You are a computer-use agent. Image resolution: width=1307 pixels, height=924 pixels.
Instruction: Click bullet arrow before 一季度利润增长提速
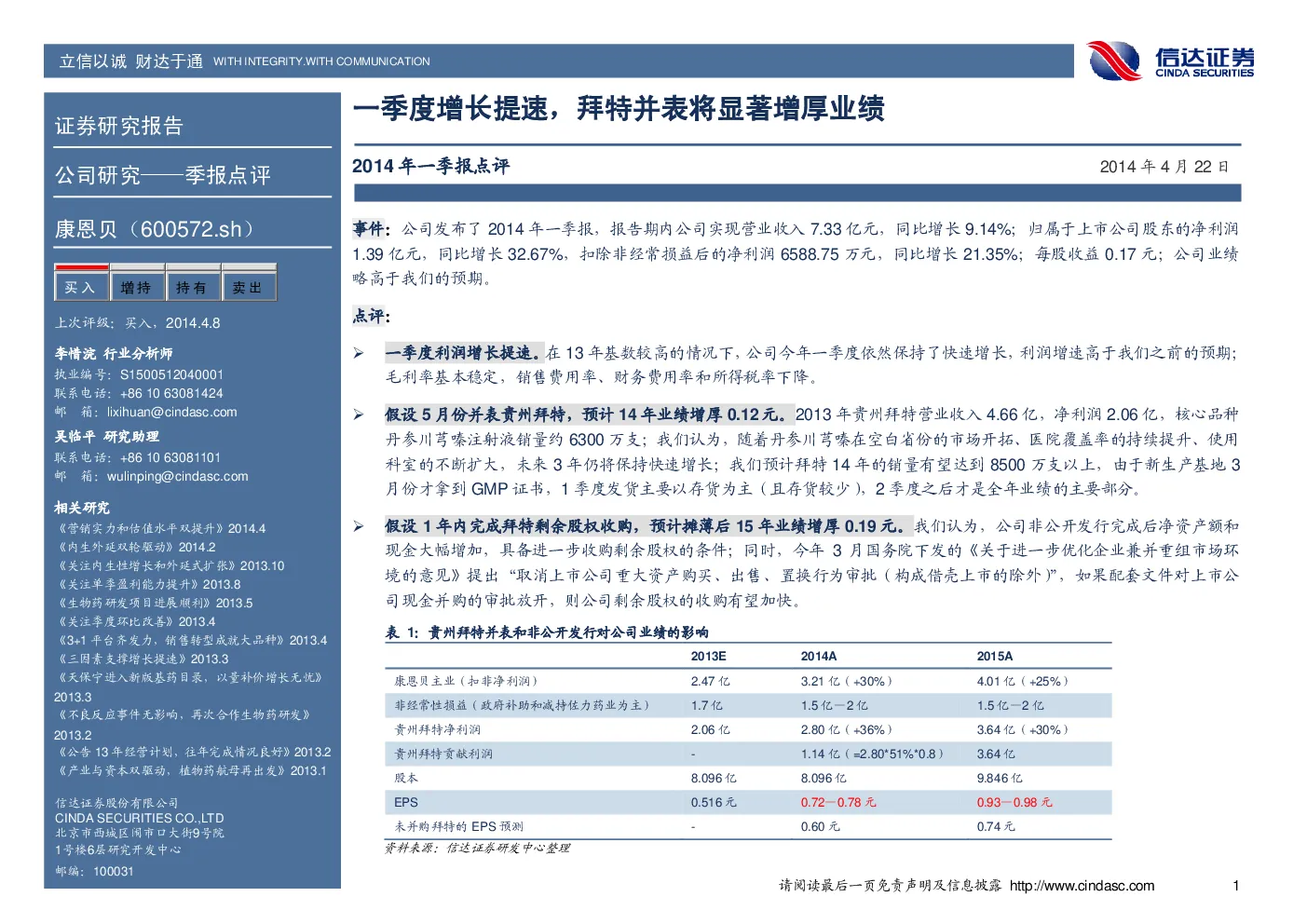tap(359, 353)
